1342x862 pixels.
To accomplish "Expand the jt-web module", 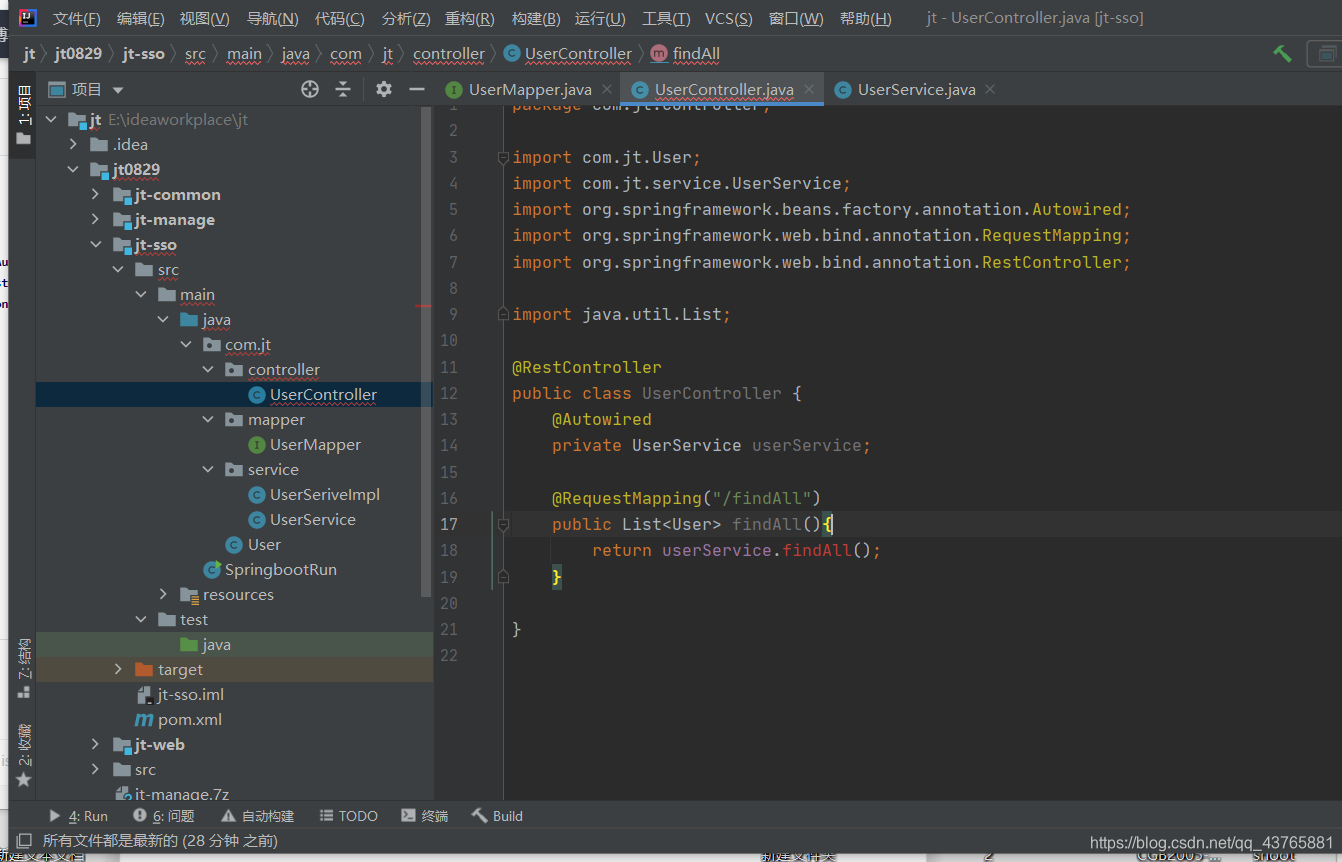I will point(95,745).
